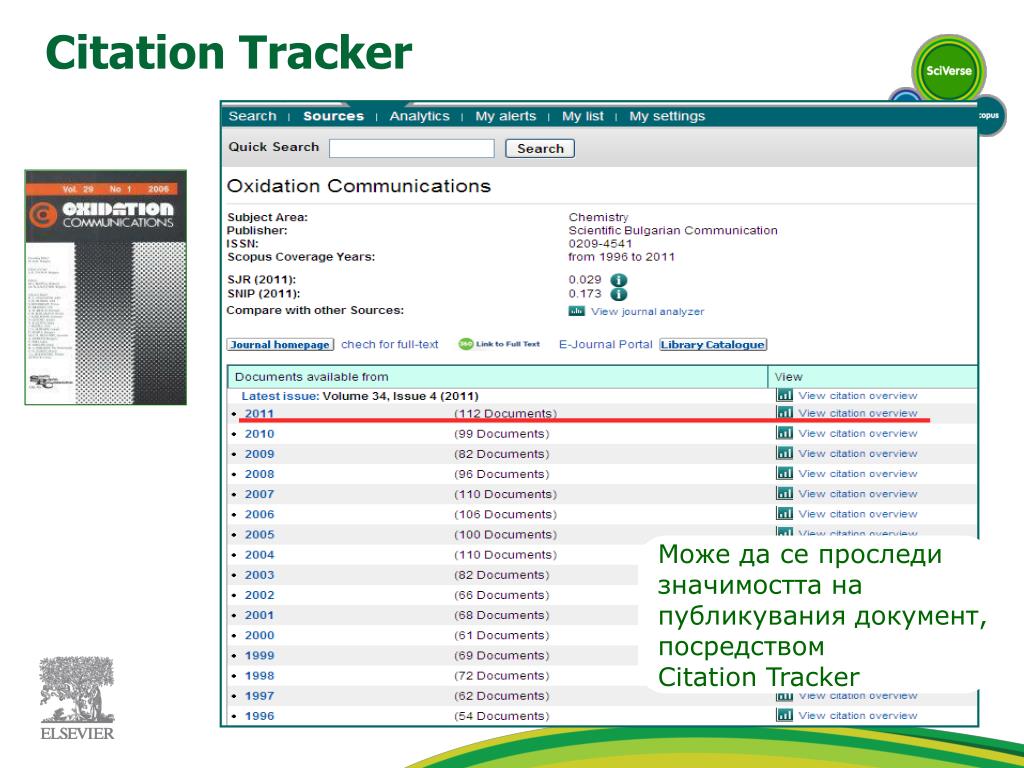
Task: Select 'Scientific Bulgarian Communication' publisher text
Action: [x=673, y=231]
